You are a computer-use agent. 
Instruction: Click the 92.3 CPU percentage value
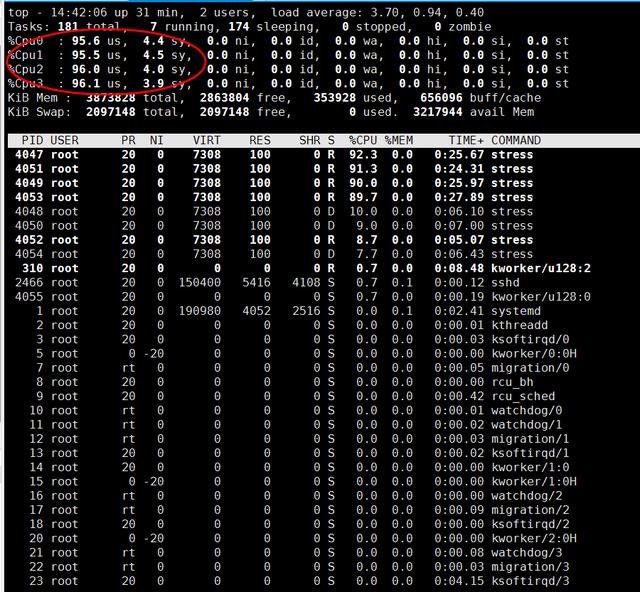point(363,155)
